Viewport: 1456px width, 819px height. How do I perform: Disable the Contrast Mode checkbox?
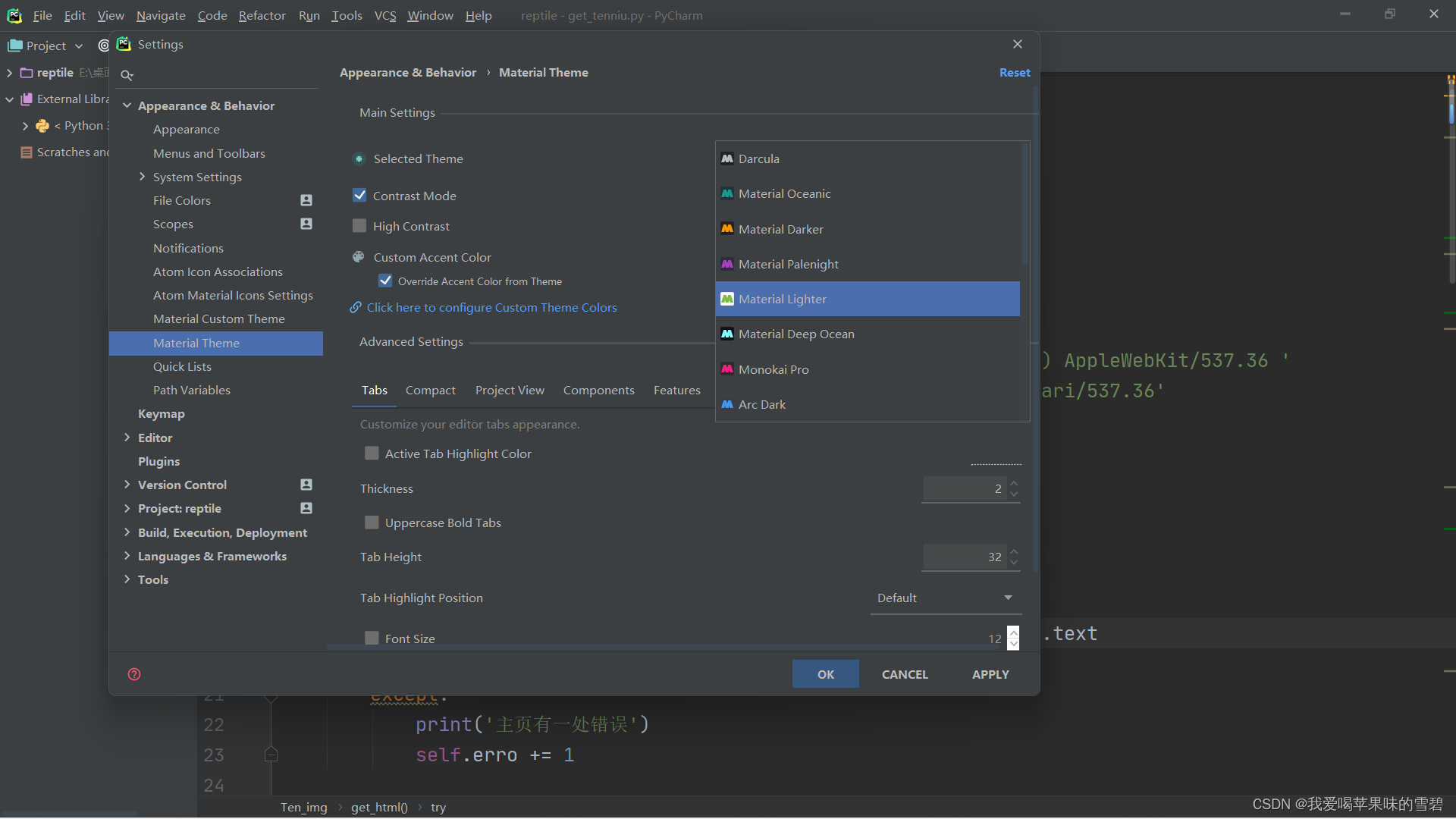[x=359, y=196]
